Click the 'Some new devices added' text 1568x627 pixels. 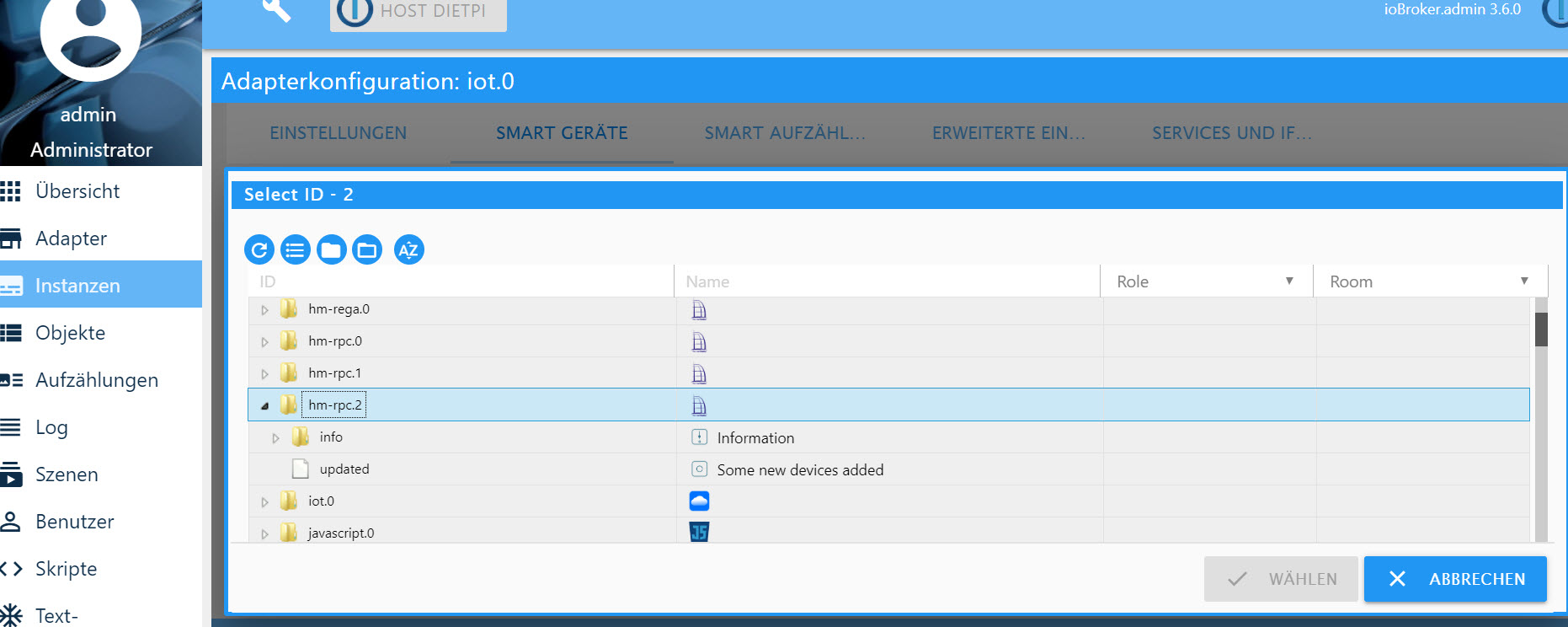coord(800,470)
